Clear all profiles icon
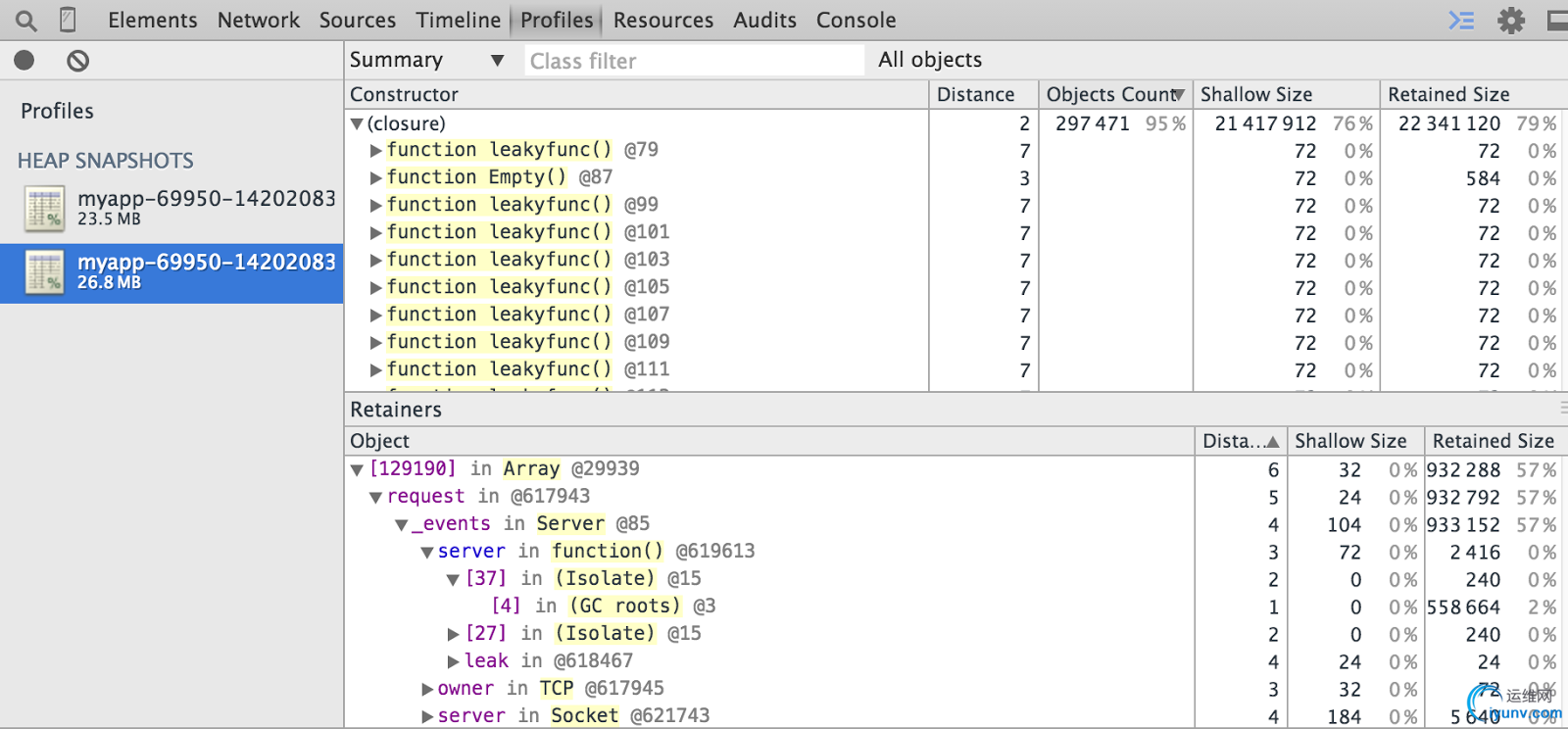The image size is (1568, 729). (x=78, y=61)
